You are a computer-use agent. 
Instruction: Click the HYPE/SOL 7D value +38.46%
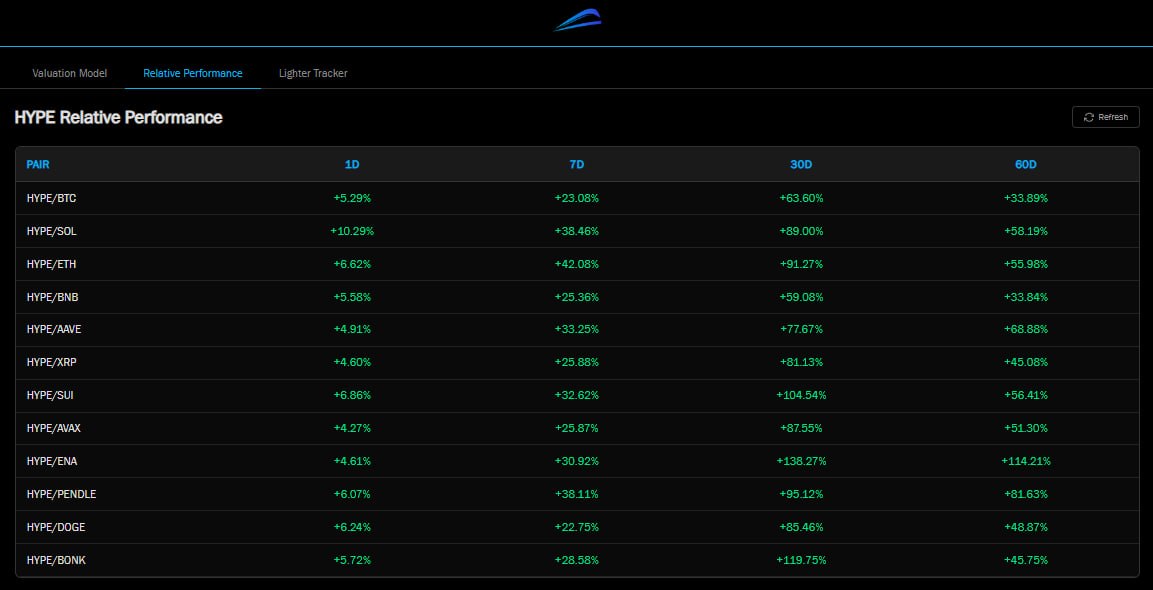click(x=576, y=231)
